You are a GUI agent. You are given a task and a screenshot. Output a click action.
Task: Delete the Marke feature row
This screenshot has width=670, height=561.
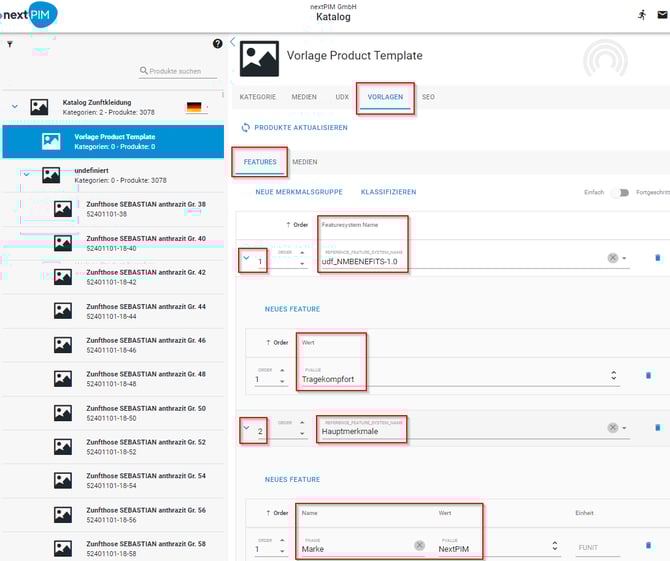pyautogui.click(x=648, y=545)
